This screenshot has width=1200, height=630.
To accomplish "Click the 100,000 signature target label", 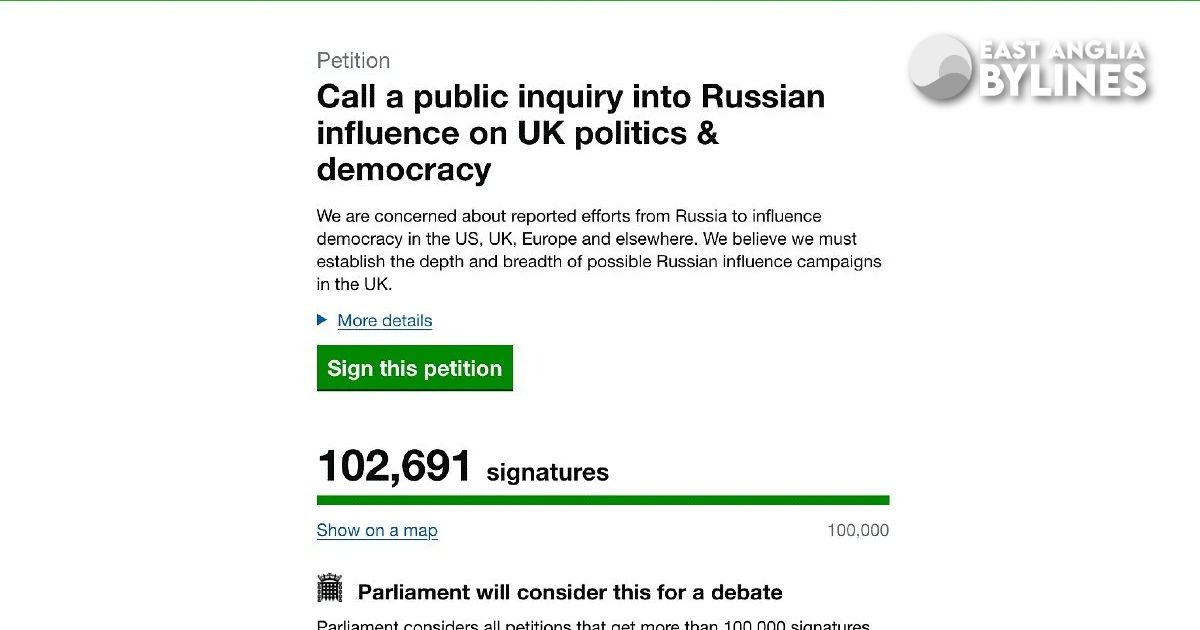I will pos(858,531).
